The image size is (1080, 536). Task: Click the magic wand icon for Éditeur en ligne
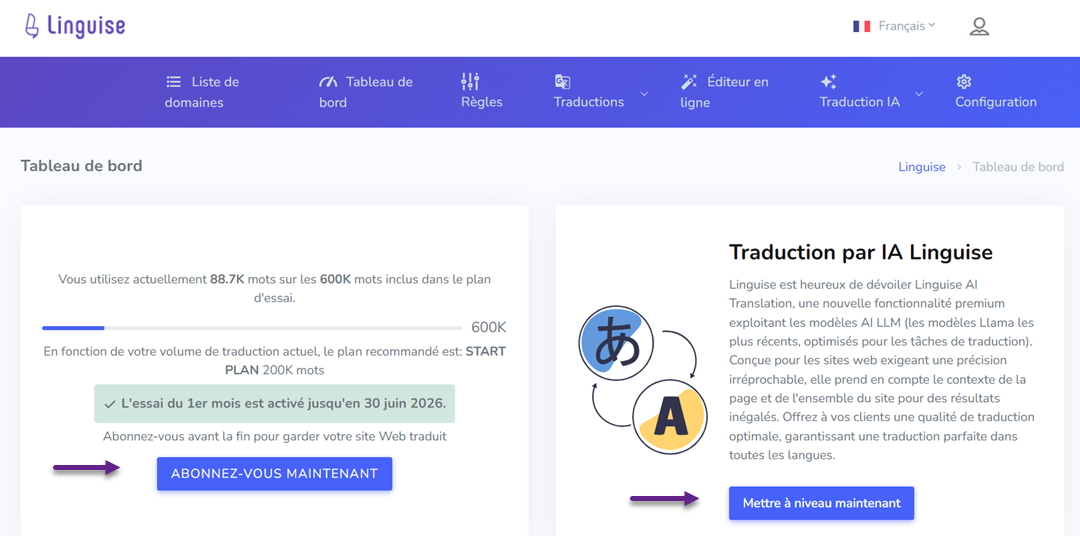pos(689,82)
